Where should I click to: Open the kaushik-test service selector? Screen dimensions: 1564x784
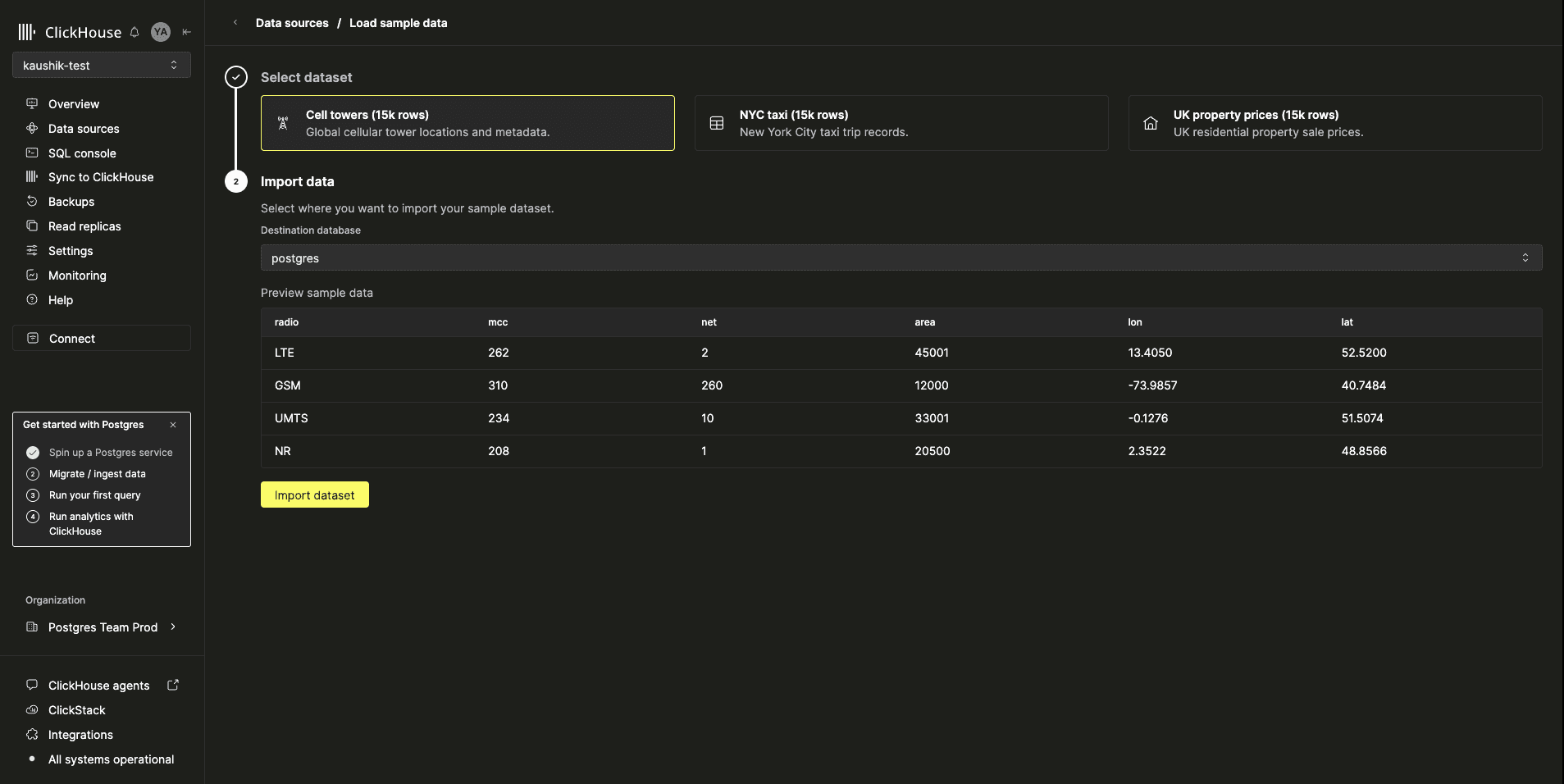102,66
